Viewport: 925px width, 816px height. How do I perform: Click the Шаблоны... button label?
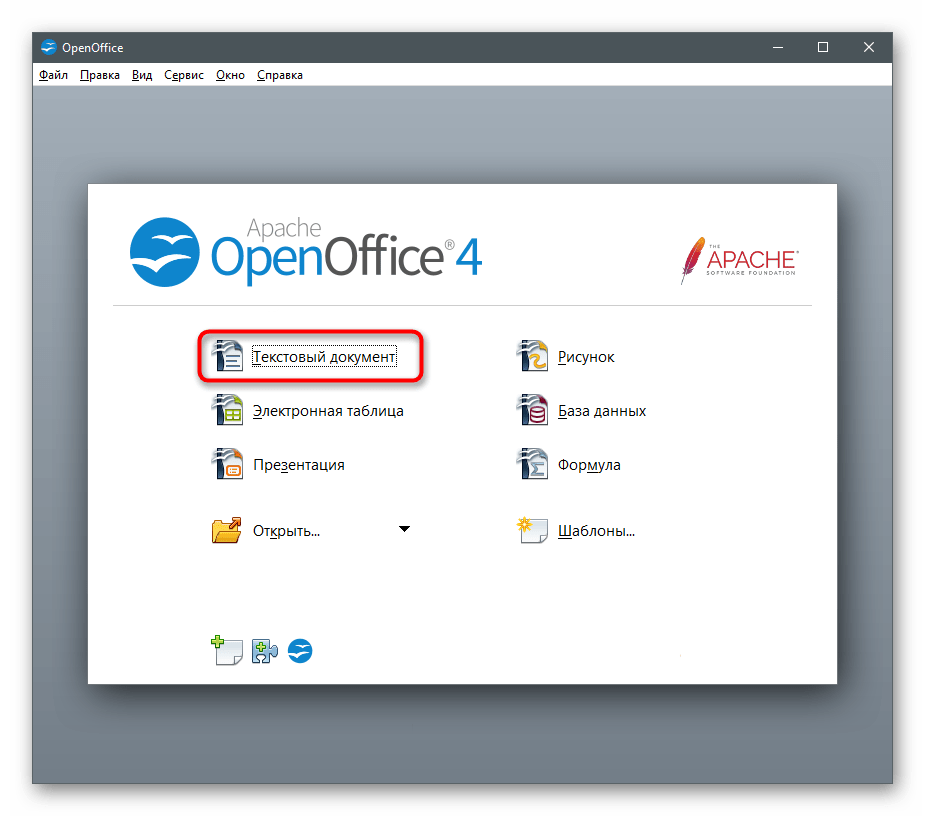pyautogui.click(x=596, y=531)
